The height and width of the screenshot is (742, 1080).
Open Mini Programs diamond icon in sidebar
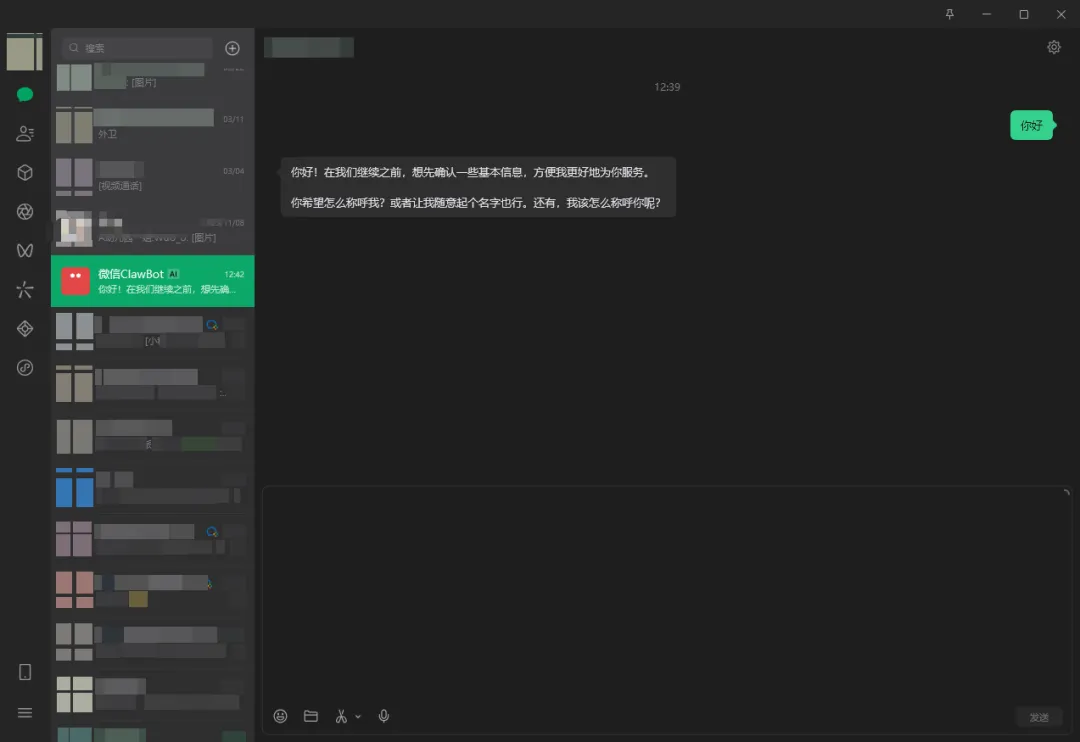pos(25,329)
